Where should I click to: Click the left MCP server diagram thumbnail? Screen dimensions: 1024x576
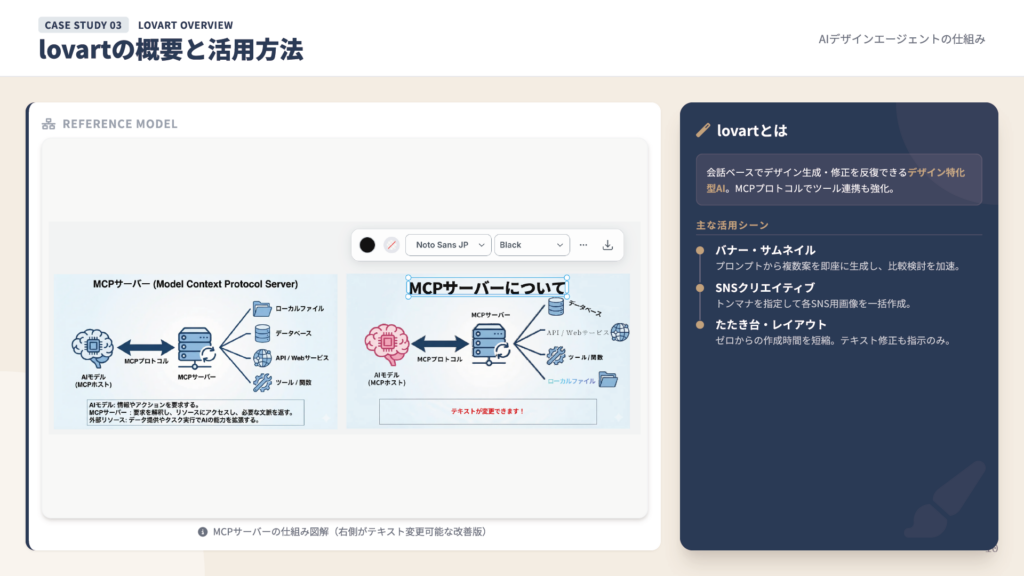tap(195, 351)
